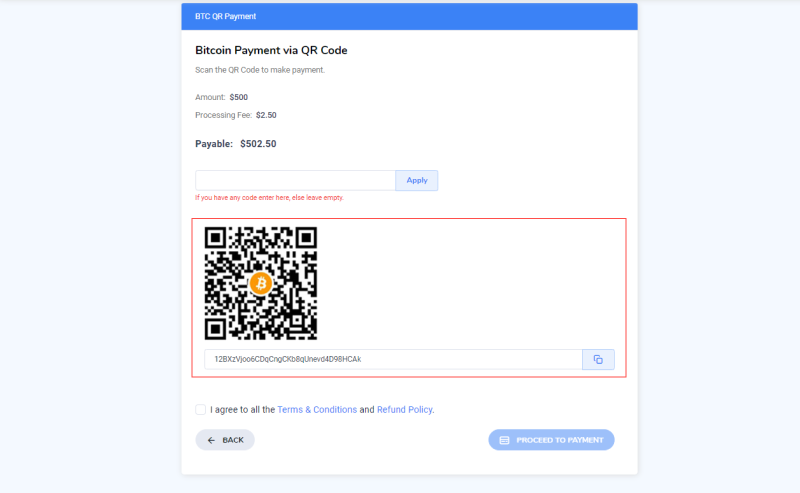Click the Processing Fee $2.50 line
800x493 pixels.
tap(236, 115)
